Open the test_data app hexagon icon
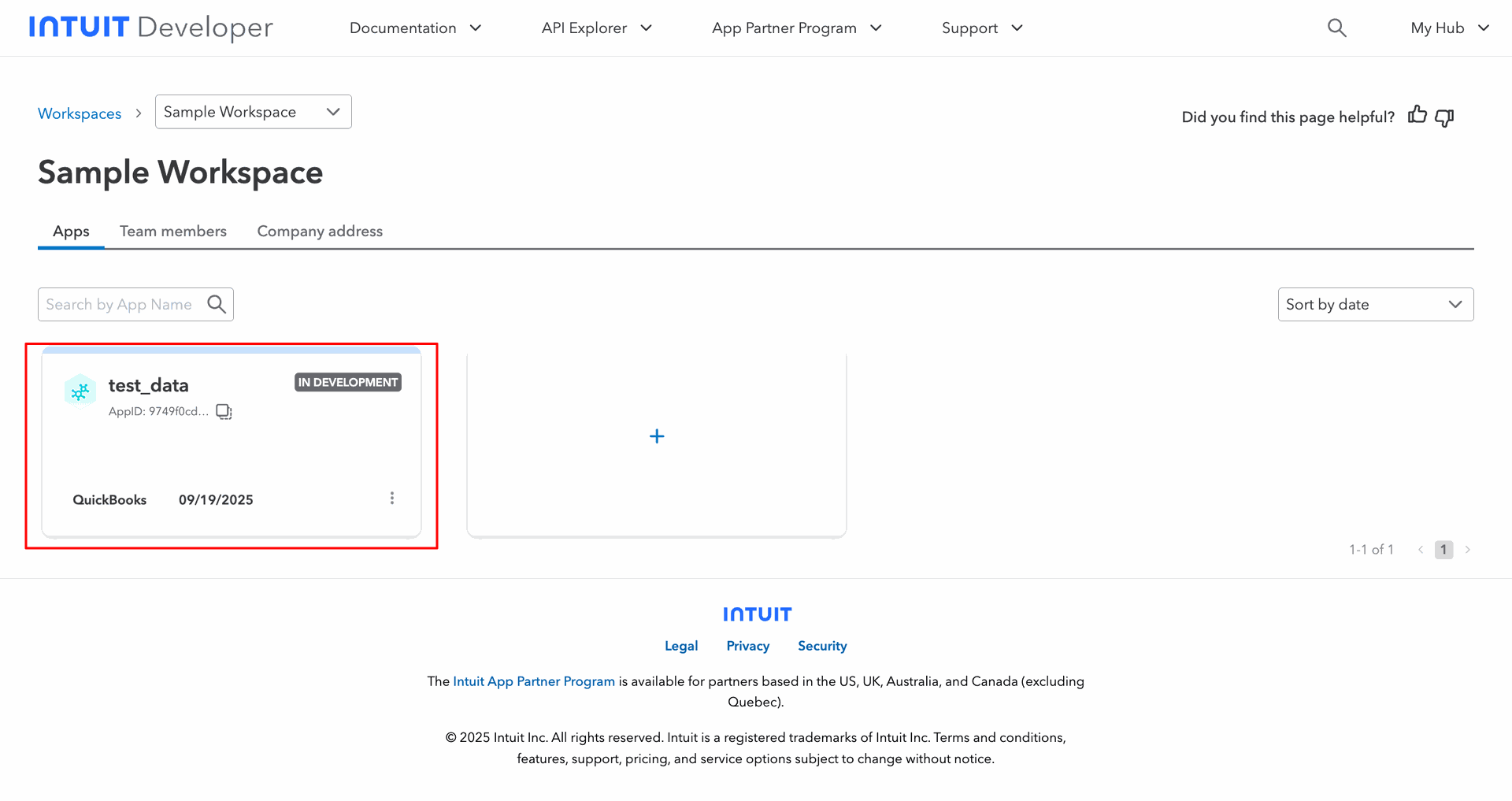The image size is (1512, 801). click(80, 391)
